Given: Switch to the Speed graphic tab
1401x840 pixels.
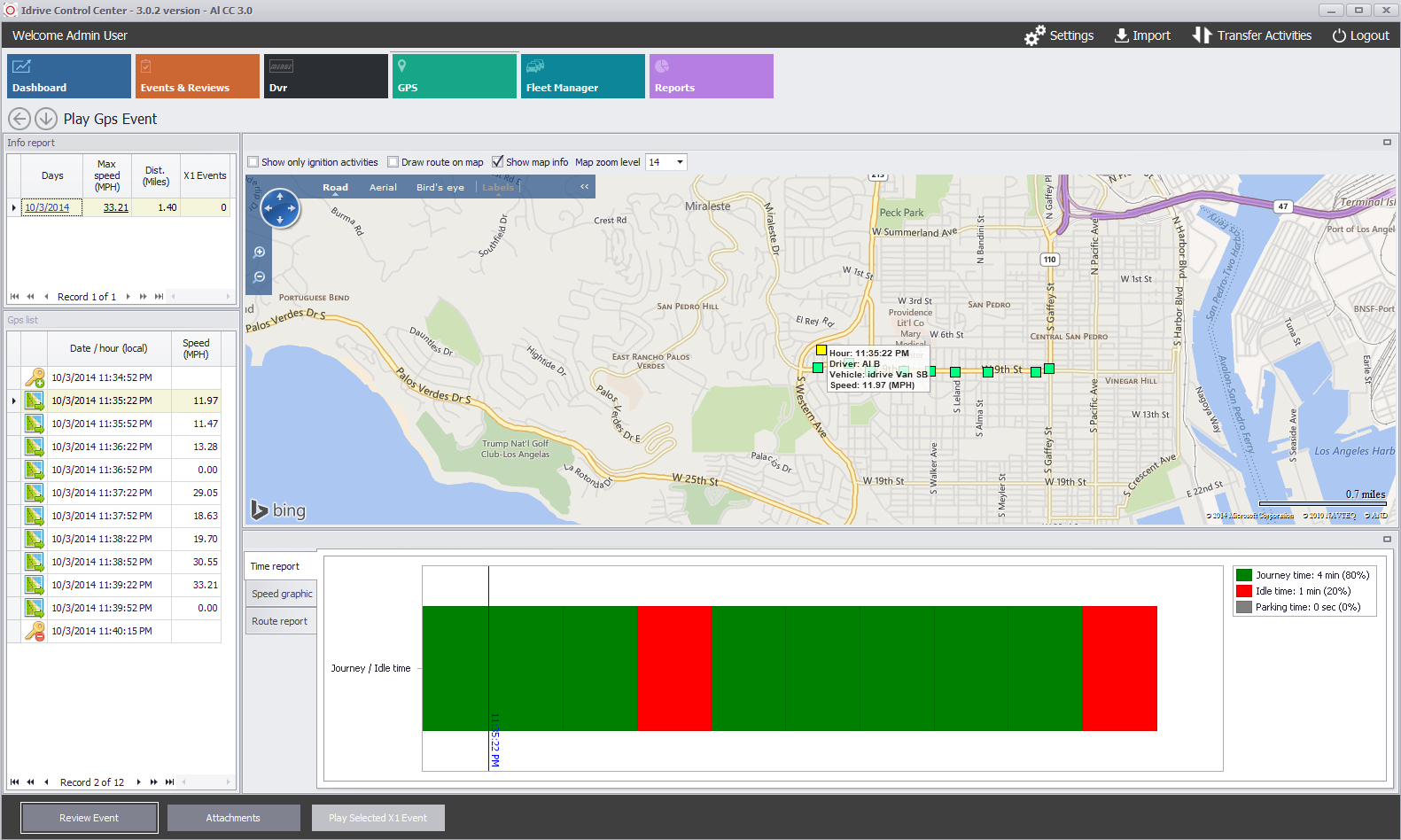Looking at the screenshot, I should pos(282,594).
